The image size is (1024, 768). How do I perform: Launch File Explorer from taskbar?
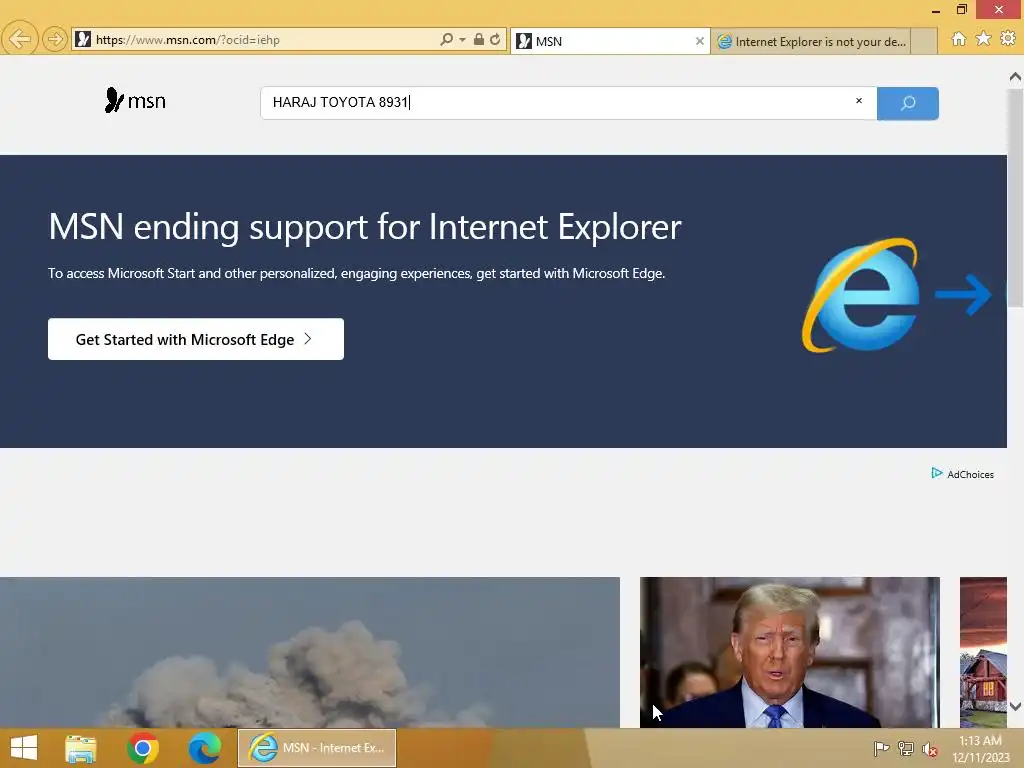pos(81,748)
